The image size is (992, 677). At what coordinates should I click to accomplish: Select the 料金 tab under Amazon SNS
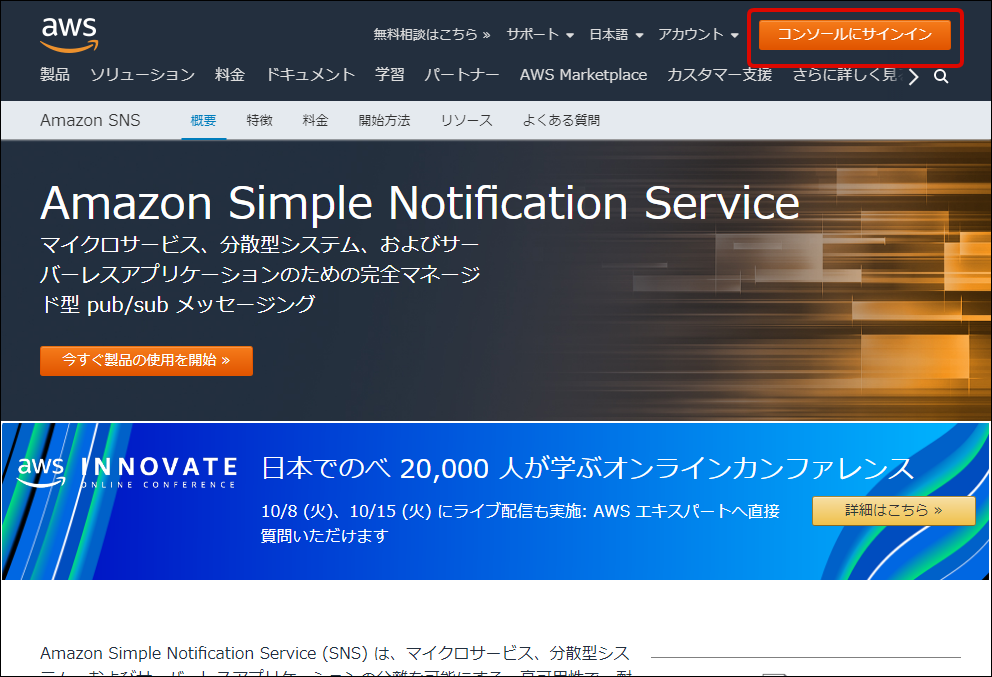315,120
